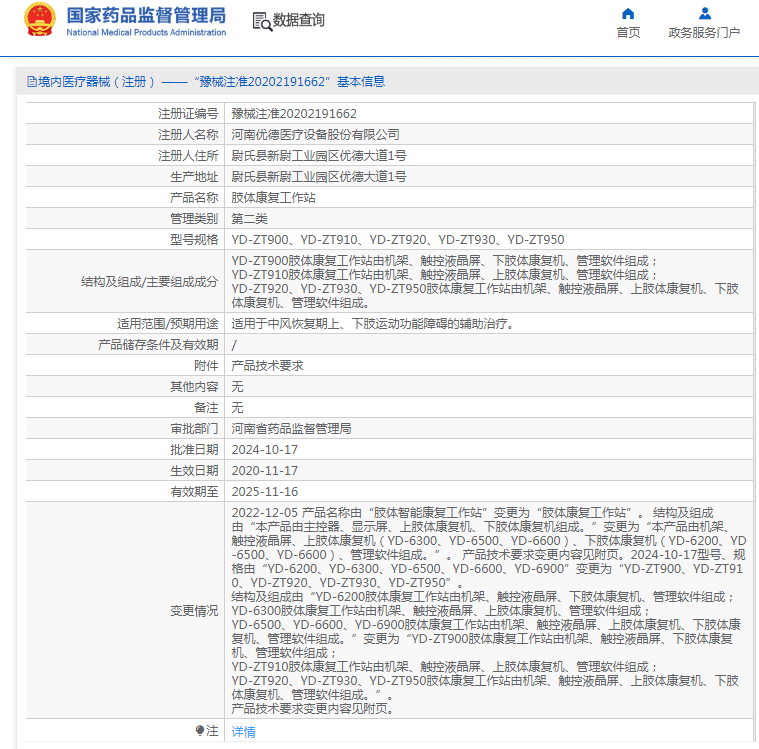The width and height of the screenshot is (759, 749).
Task: Click the 附件 label
Action: [206, 366]
